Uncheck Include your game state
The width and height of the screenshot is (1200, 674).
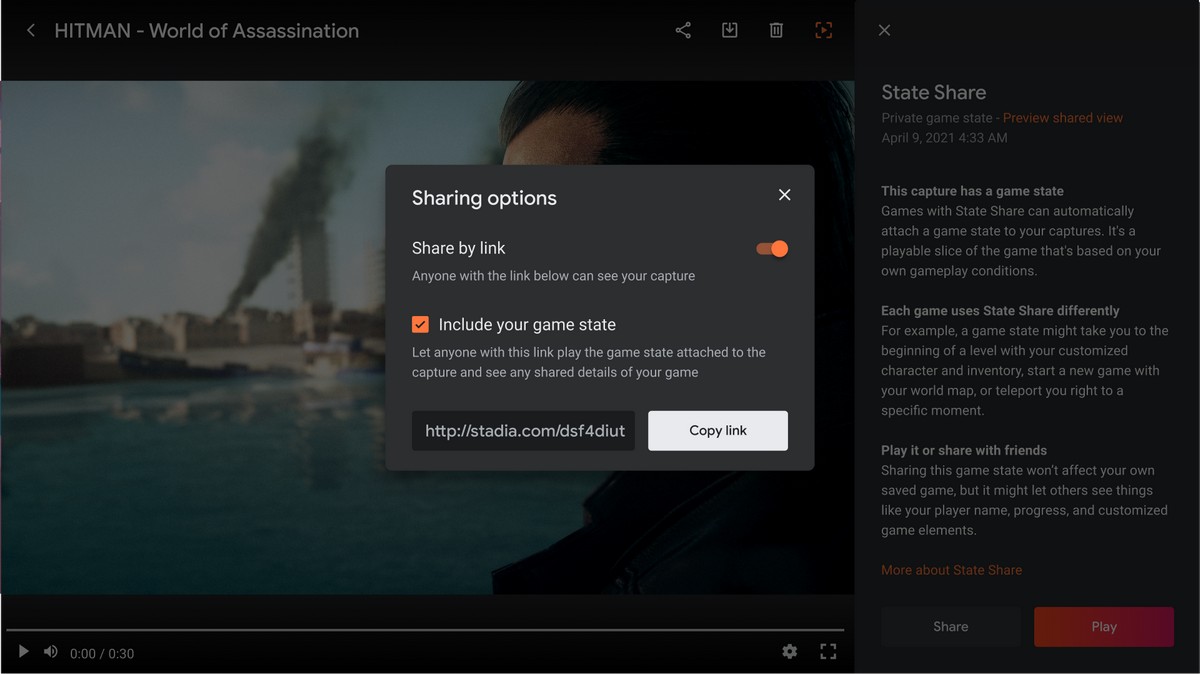420,324
